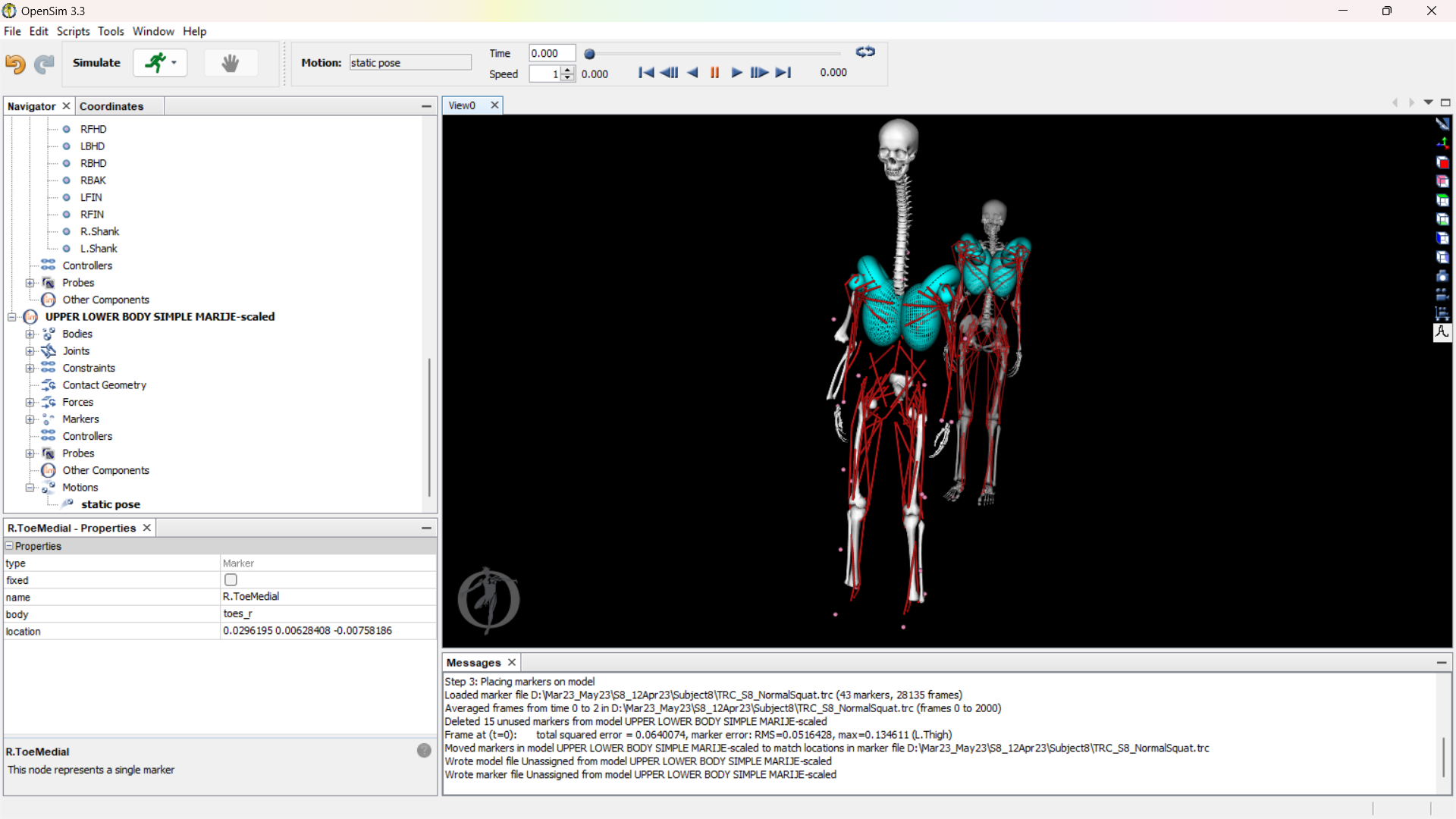Increase the Speed spinner value
The width and height of the screenshot is (1456, 819).
click(568, 70)
